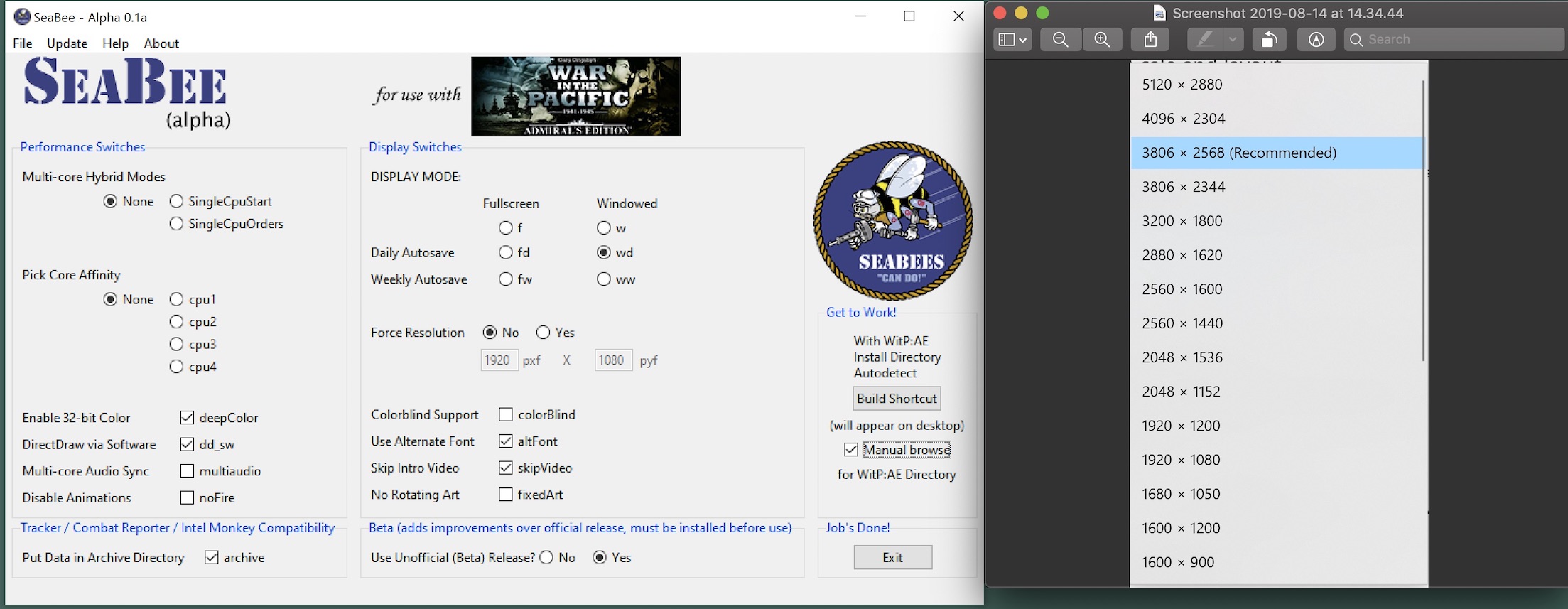The height and width of the screenshot is (609, 1568).
Task: Click the Highlight pen tool in Preview
Action: [1205, 40]
